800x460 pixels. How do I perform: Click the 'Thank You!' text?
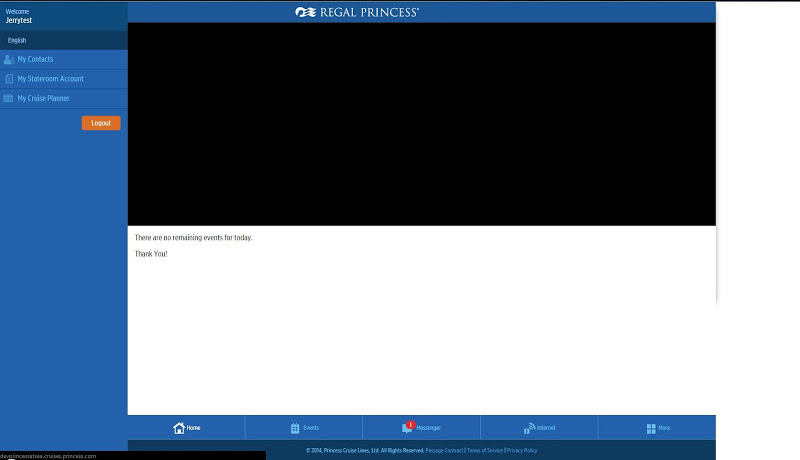click(x=151, y=253)
